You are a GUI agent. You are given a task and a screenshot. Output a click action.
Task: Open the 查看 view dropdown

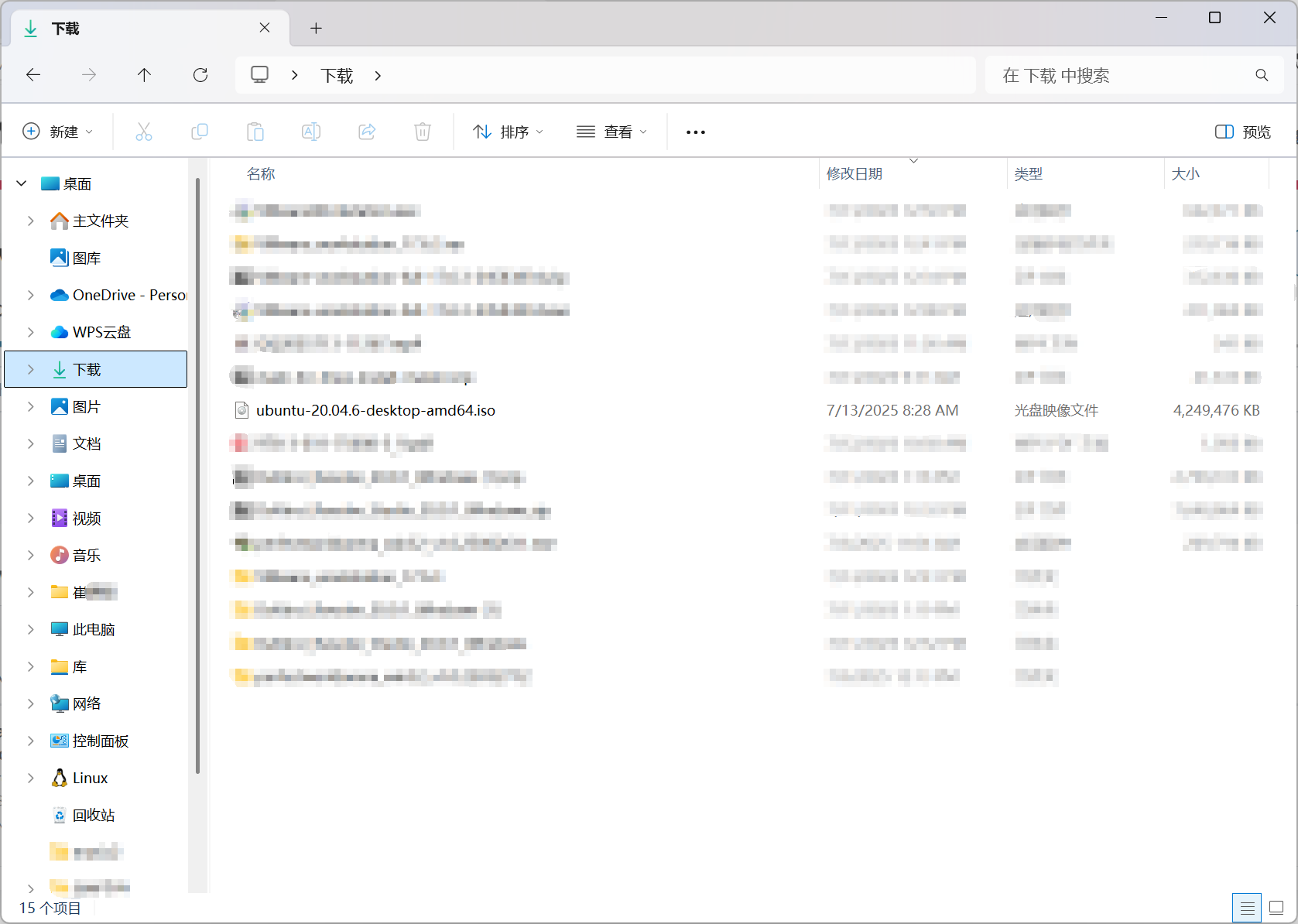[611, 132]
